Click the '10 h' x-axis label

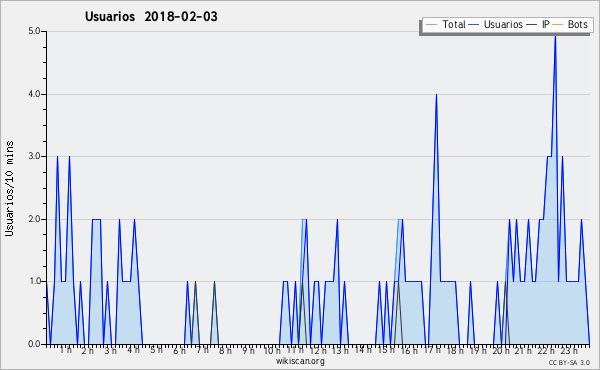(272, 351)
